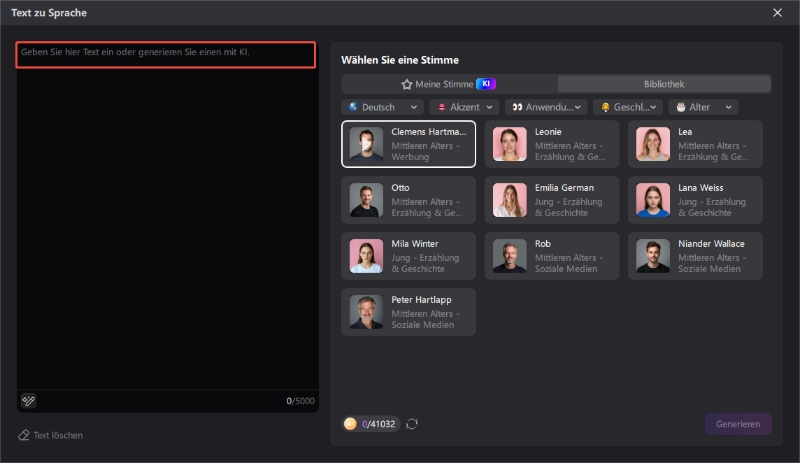Click the eraser icon beside Text löschen
The height and width of the screenshot is (463, 800).
(x=24, y=436)
